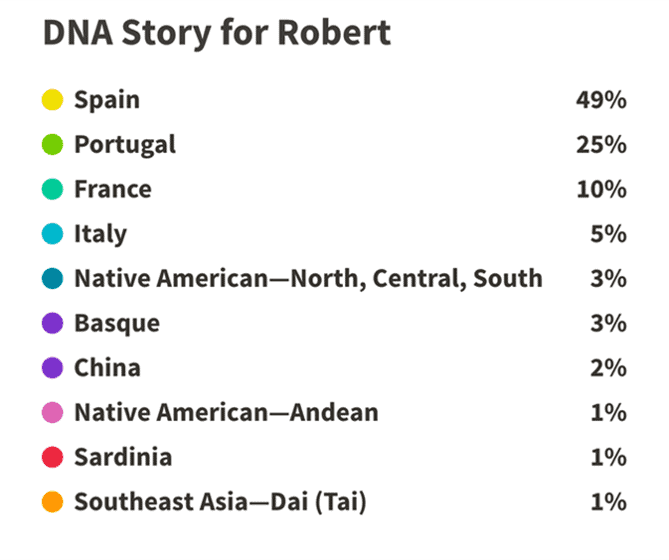Open the China region entry
669x560 pixels.
click(x=108, y=368)
